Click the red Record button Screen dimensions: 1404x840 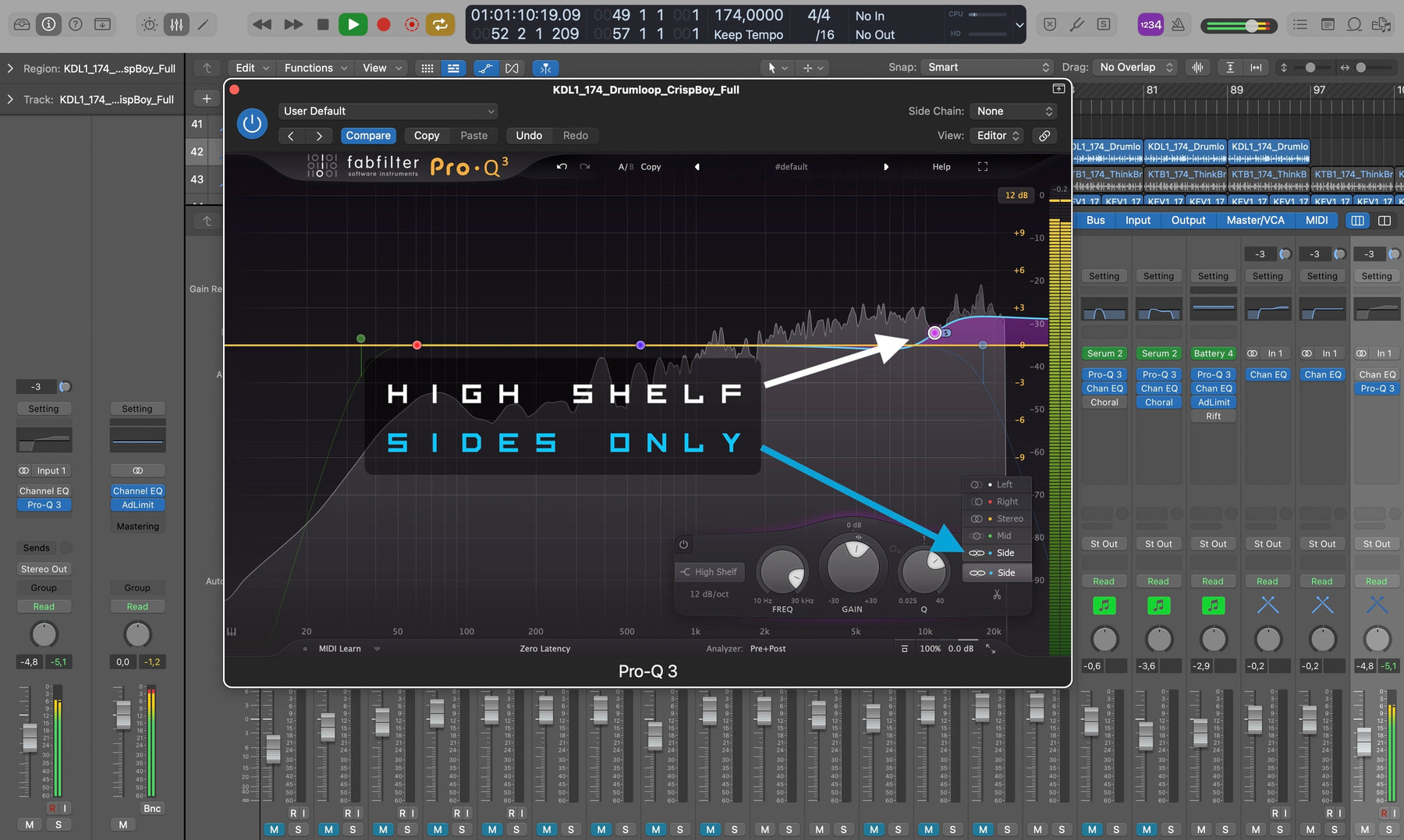pyautogui.click(x=383, y=24)
